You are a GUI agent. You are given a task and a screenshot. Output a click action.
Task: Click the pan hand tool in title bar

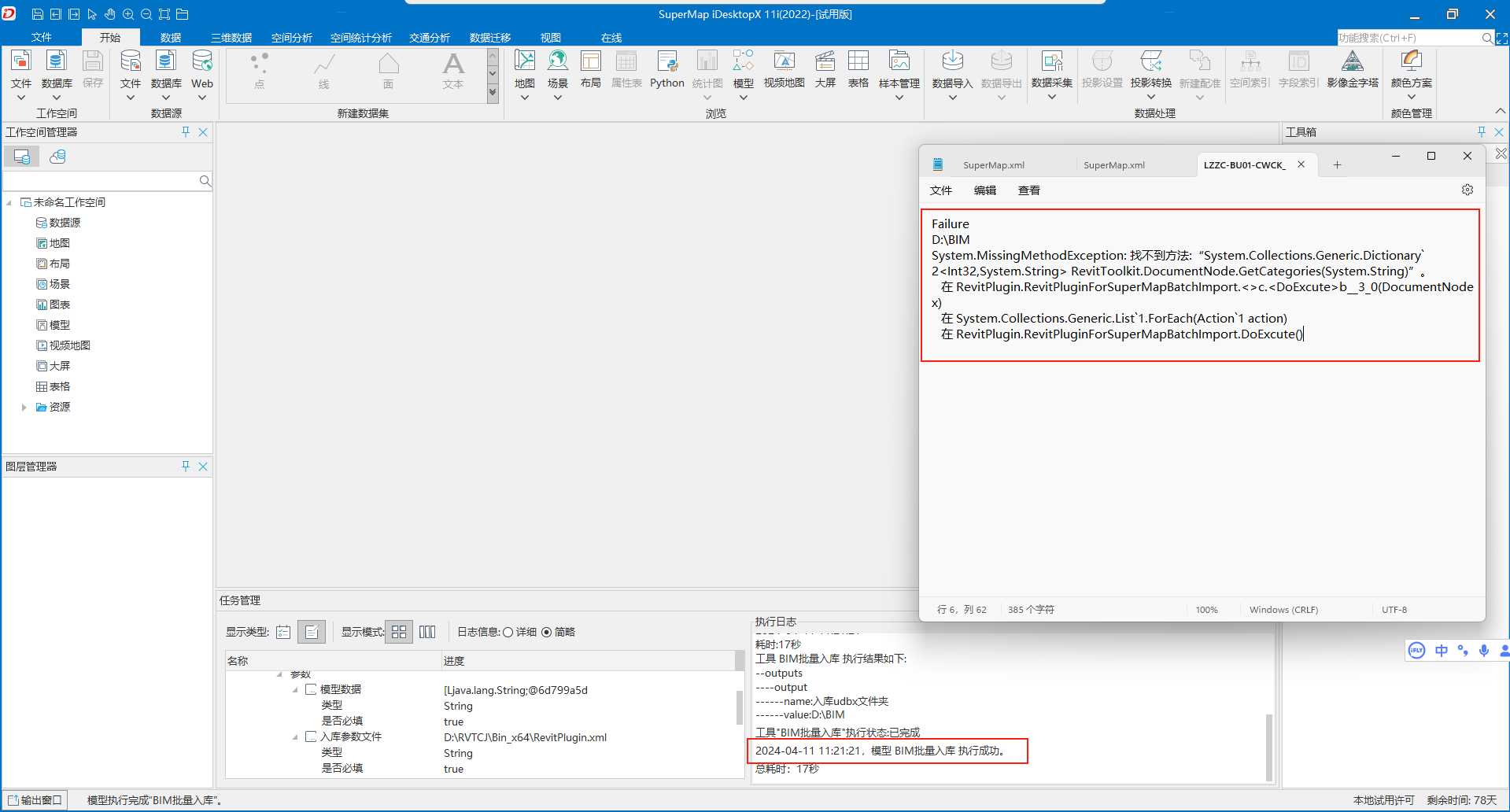coord(110,14)
